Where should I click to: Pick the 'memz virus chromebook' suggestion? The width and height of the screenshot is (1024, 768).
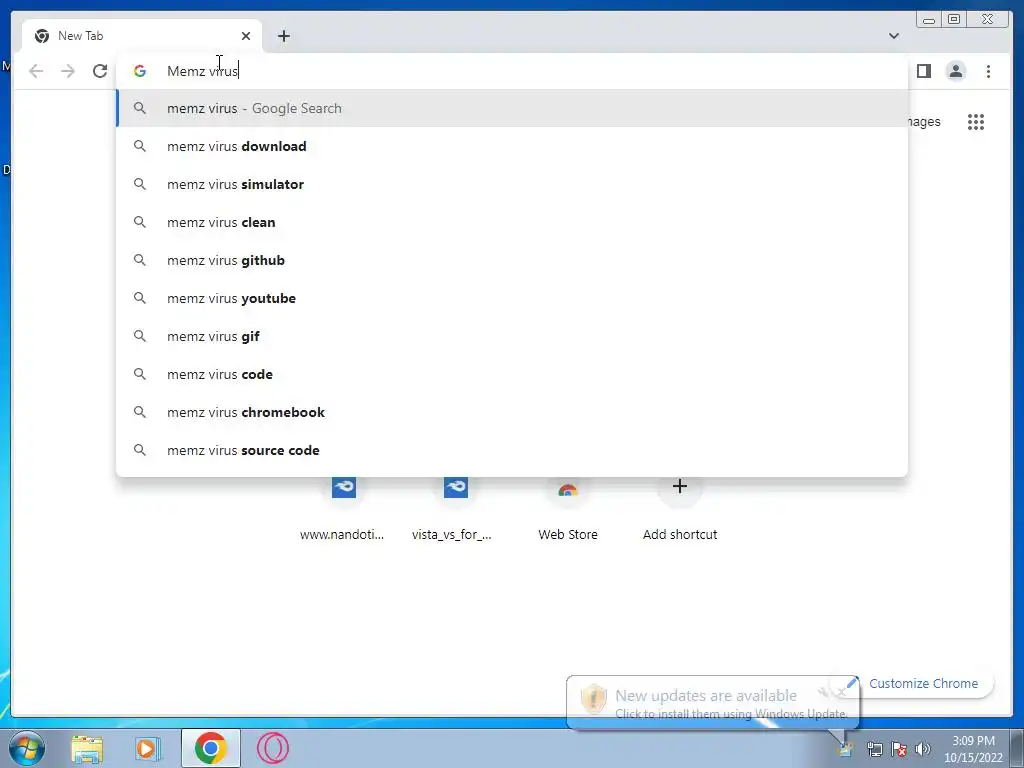[512, 412]
